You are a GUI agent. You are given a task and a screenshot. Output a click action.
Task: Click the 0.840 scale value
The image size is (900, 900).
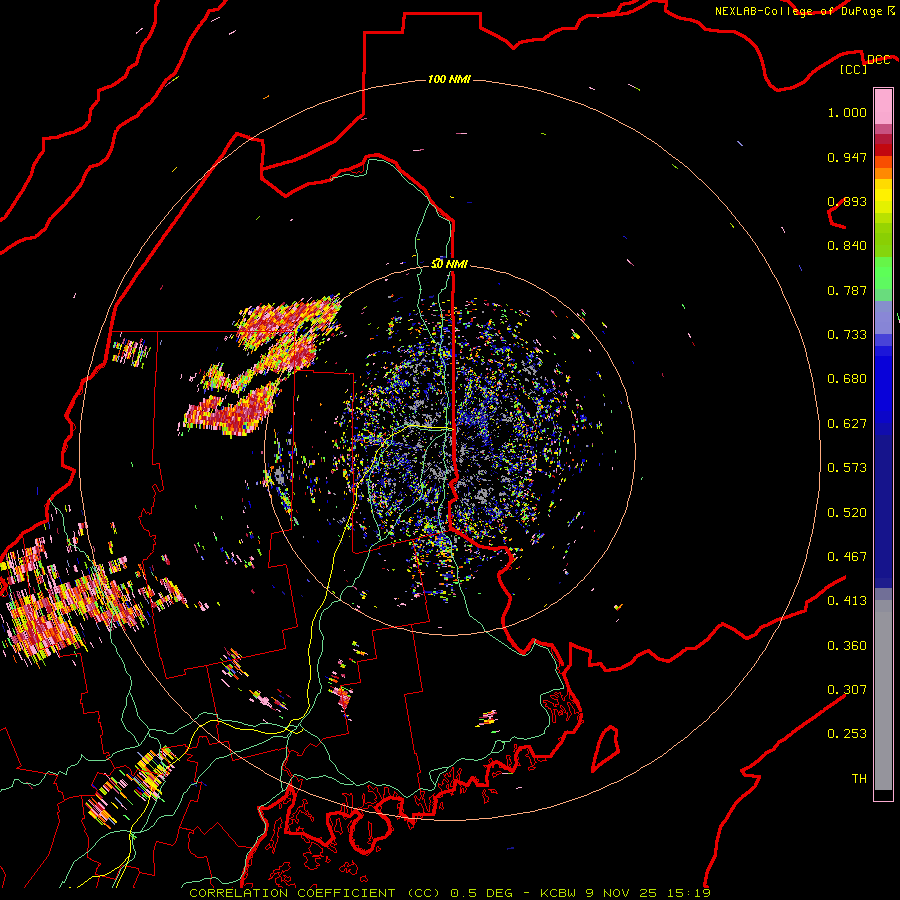click(x=847, y=246)
